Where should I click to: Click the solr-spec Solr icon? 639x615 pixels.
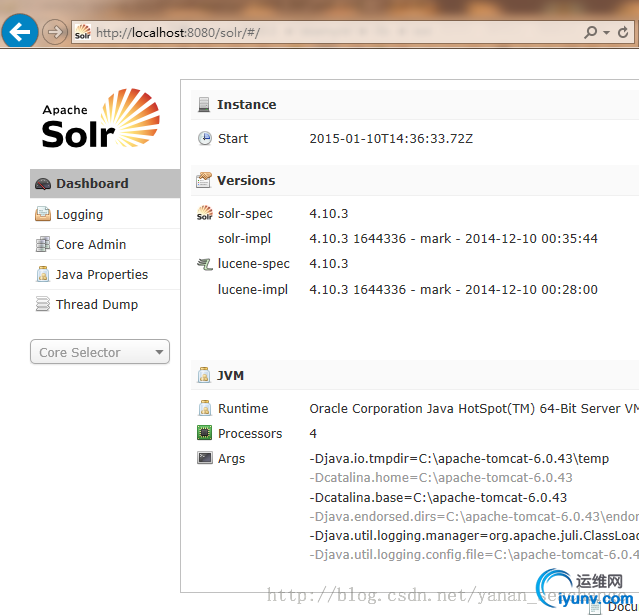(x=205, y=213)
